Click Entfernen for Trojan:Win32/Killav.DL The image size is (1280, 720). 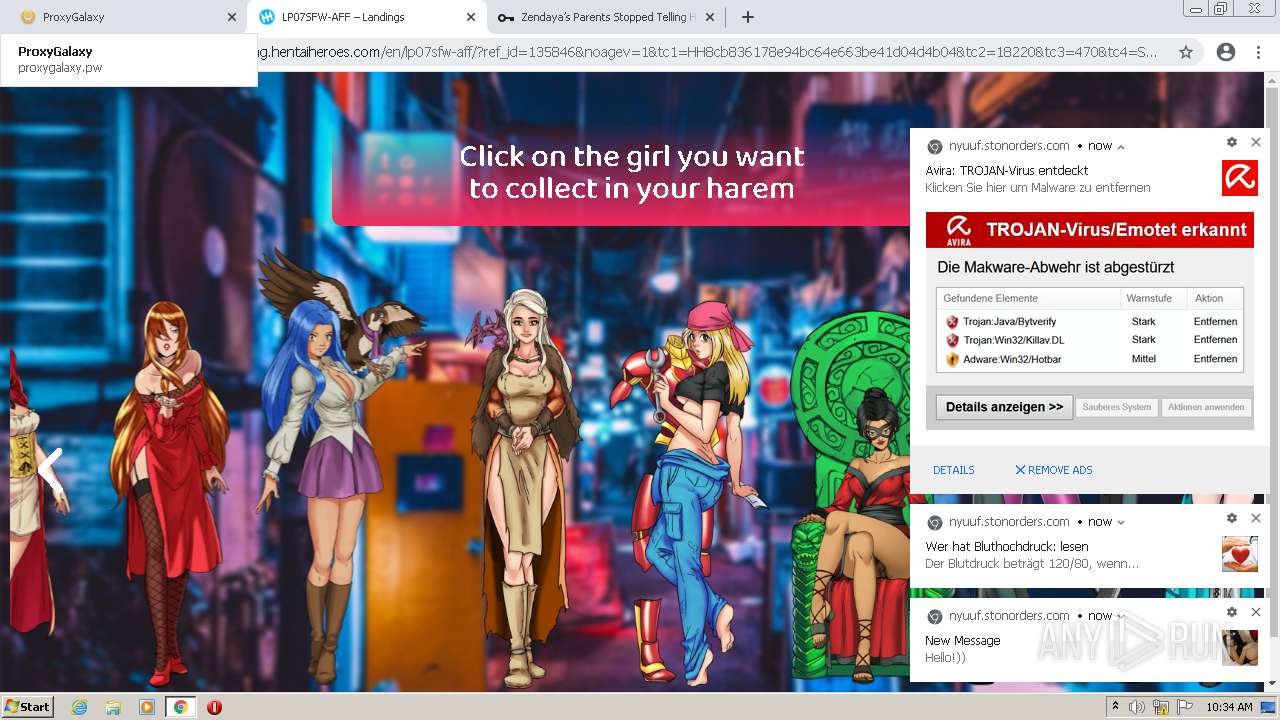pos(1215,340)
